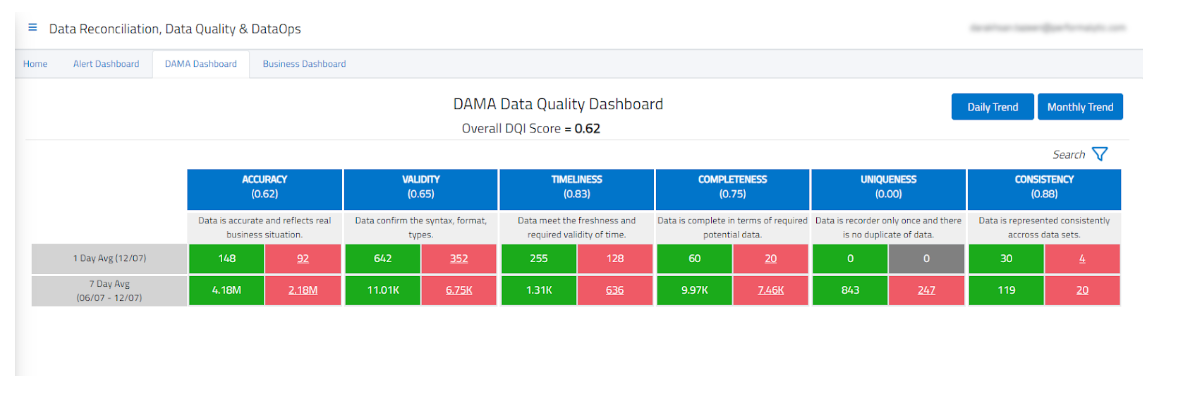Open Validity 7 Day failed count 6.75K
This screenshot has height=401, width=1193.
tap(459, 291)
